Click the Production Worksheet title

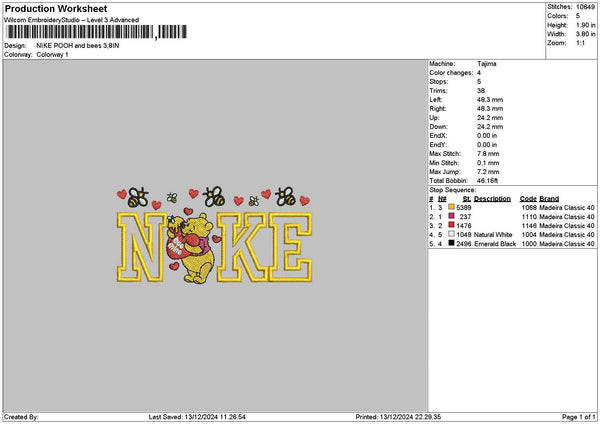tap(56, 8)
